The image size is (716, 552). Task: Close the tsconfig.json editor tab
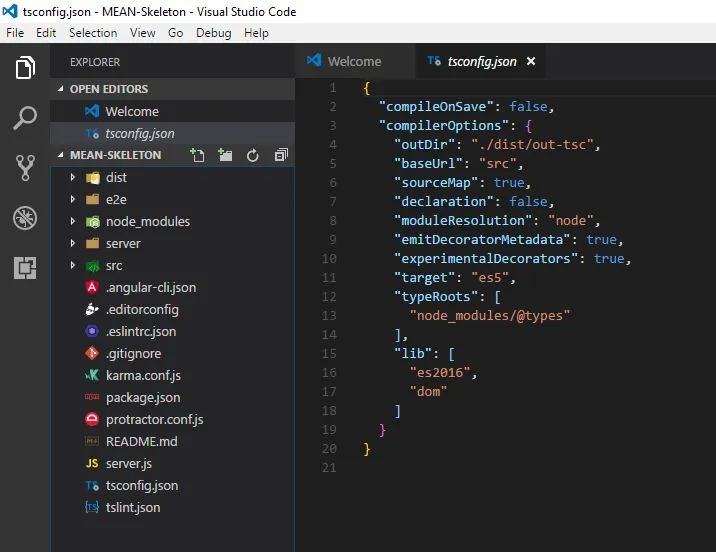[531, 61]
